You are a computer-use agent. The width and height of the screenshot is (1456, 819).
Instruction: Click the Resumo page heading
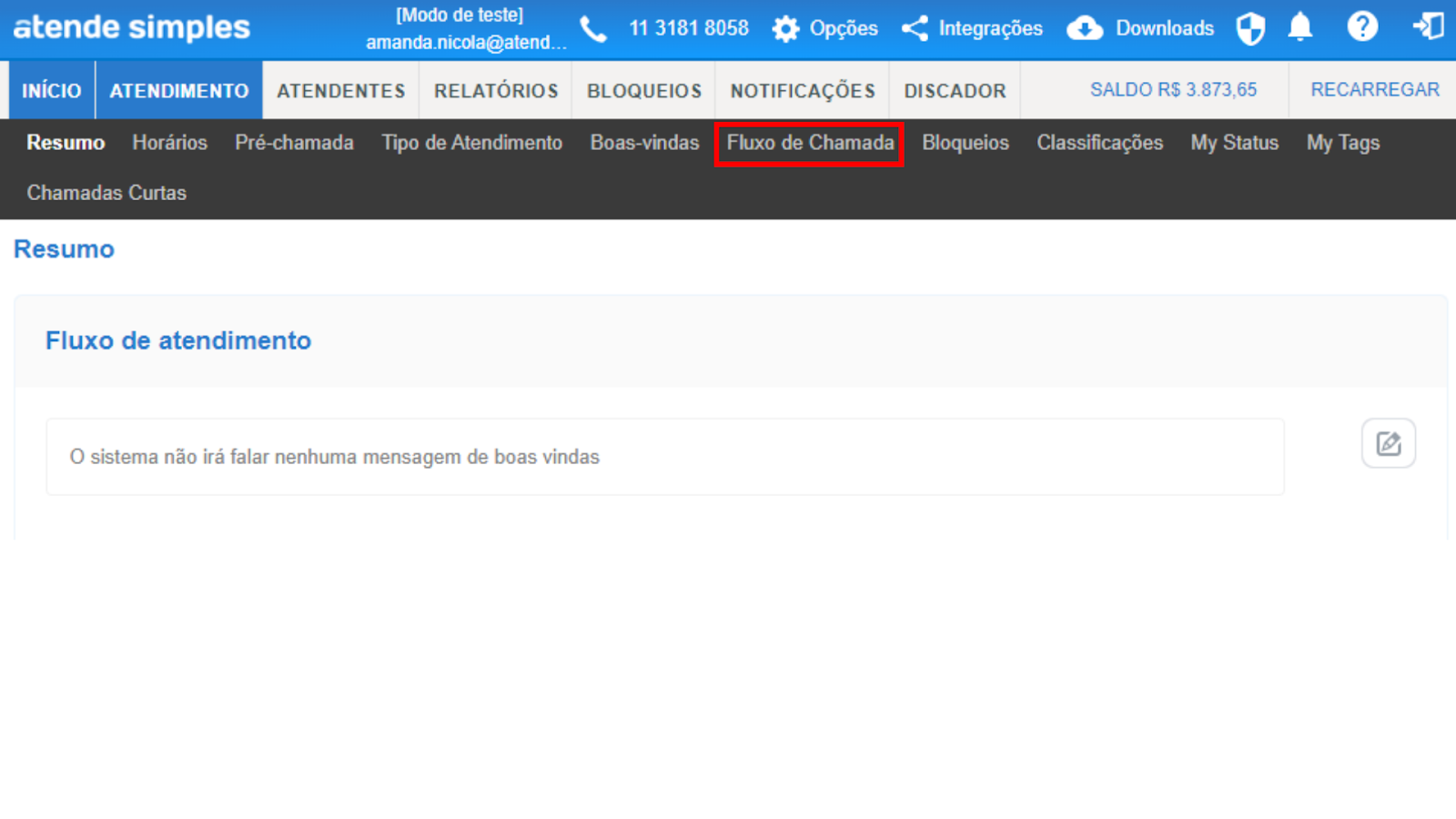(65, 249)
